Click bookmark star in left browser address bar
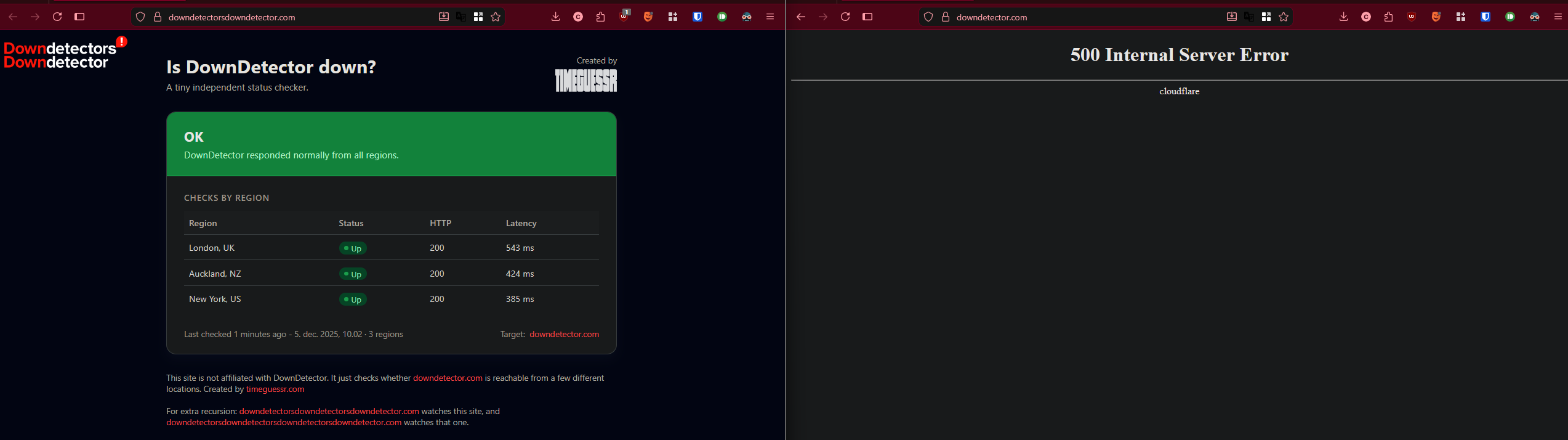Screen dimensions: 1568x440 pyautogui.click(x=496, y=17)
